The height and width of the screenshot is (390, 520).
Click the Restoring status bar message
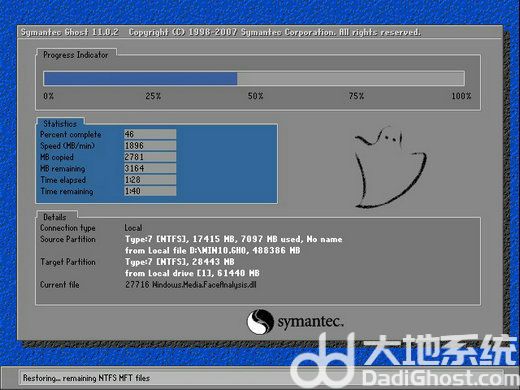coord(86,378)
